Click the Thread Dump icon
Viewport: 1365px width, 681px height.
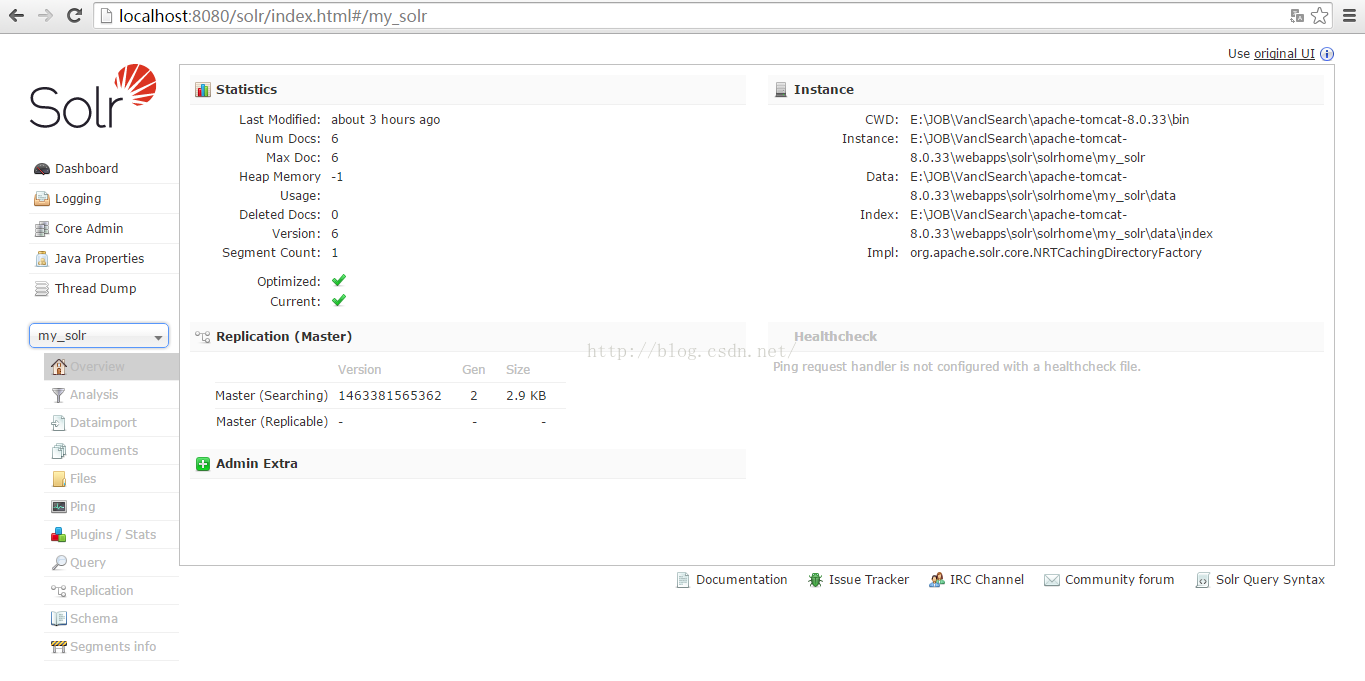(42, 289)
